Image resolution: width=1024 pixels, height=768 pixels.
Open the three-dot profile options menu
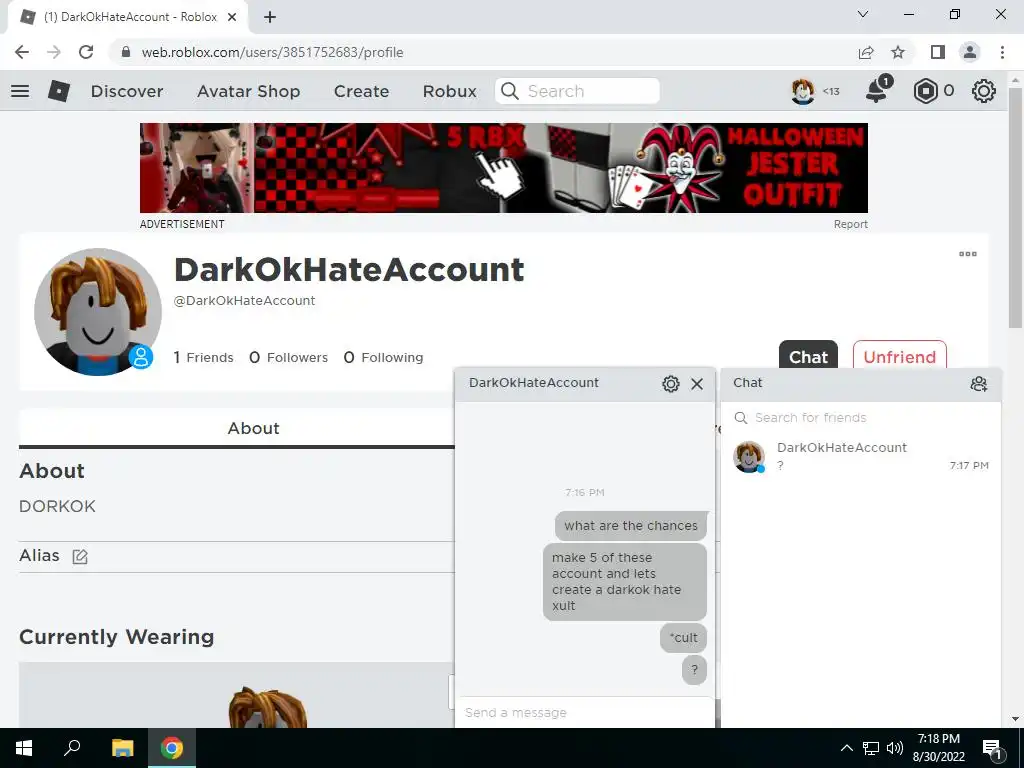[x=968, y=254]
